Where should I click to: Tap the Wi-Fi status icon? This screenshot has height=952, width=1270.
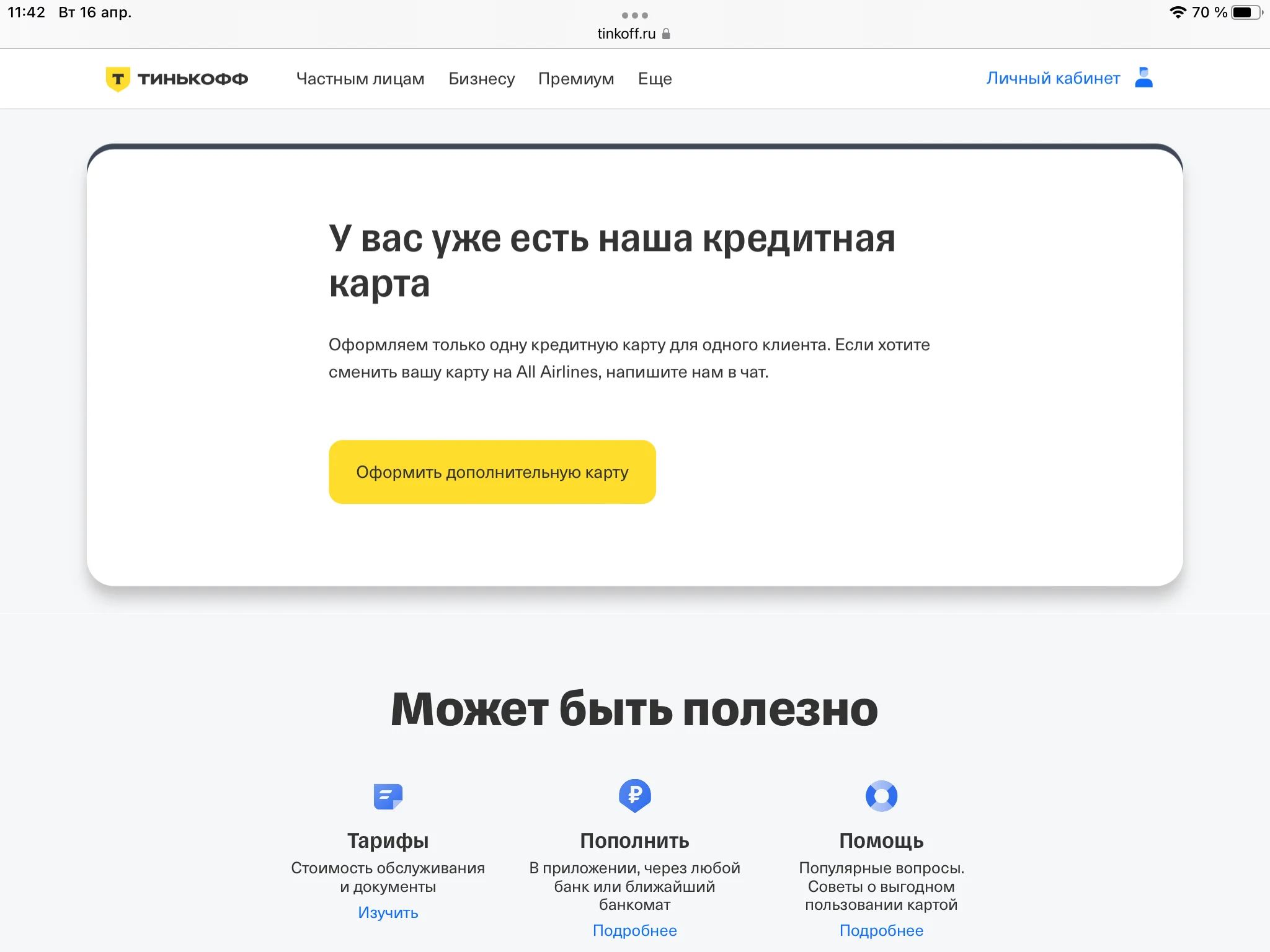(1177, 12)
